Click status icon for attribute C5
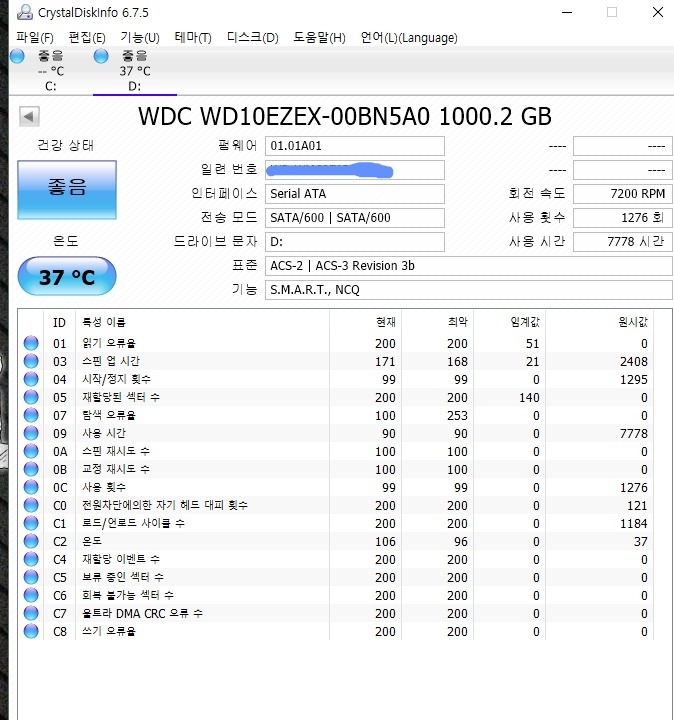 31,577
